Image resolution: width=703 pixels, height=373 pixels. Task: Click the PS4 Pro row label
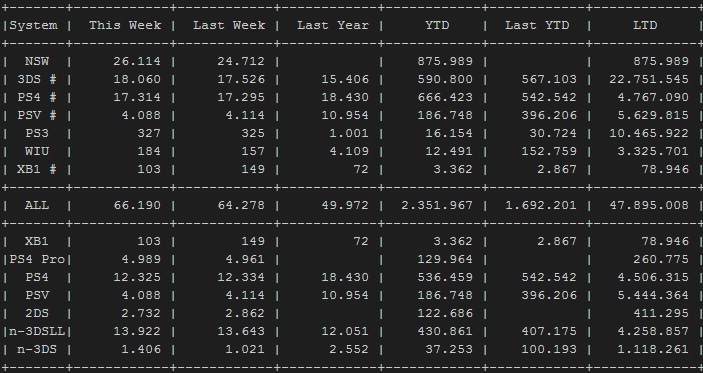37,259
